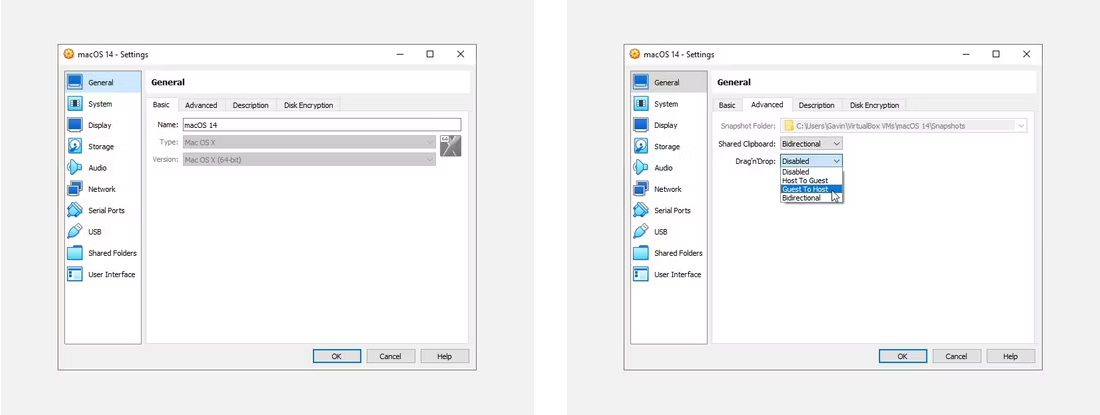Select System icon in right settings window
1100x415 pixels.
pyautogui.click(x=640, y=104)
